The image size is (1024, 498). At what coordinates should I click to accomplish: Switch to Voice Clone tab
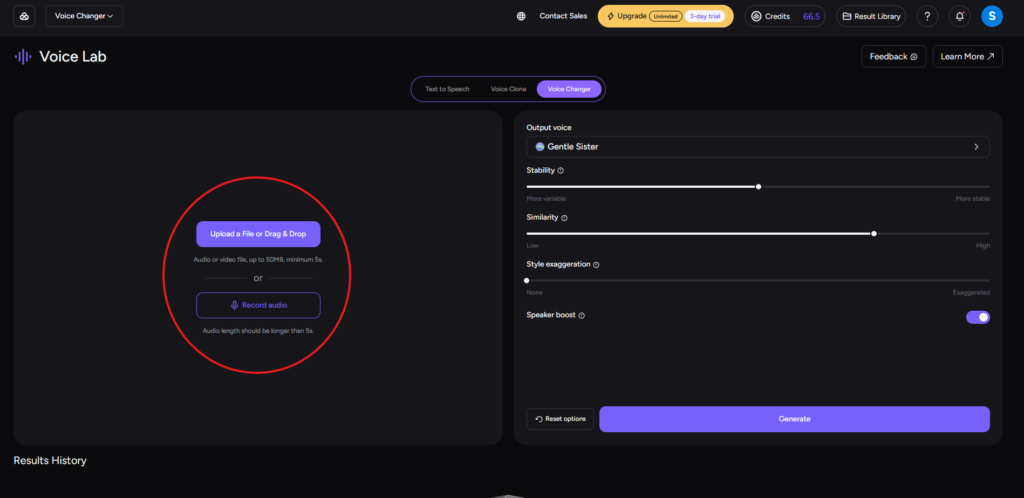click(x=508, y=89)
